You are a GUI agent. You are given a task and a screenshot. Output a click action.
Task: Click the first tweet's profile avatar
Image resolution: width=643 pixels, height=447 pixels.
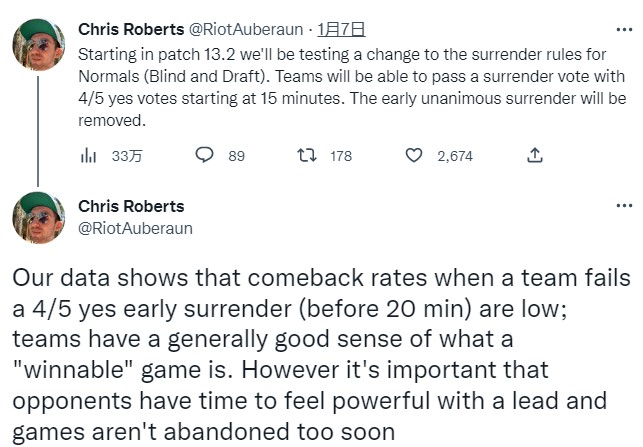[x=39, y=45]
